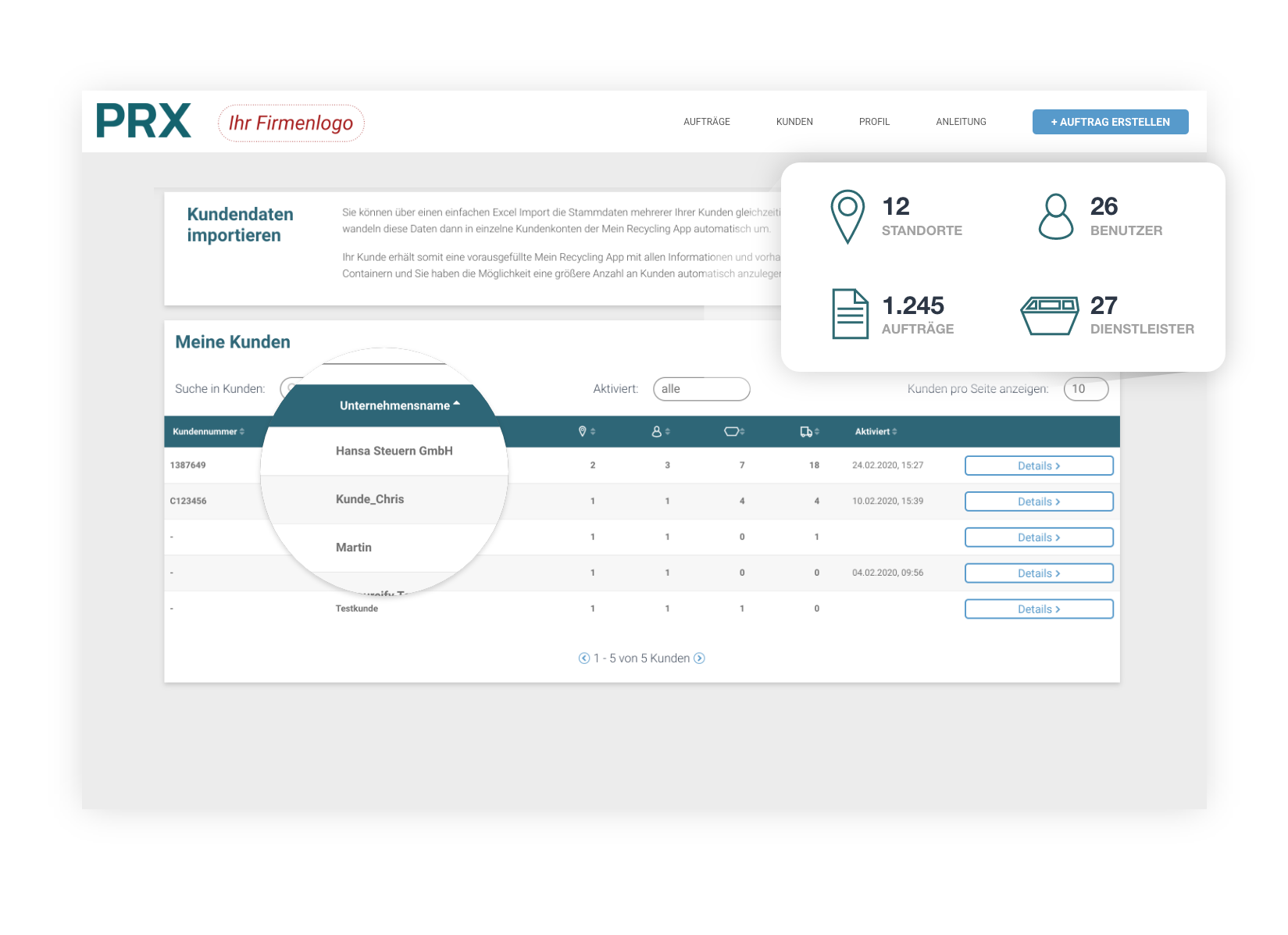
Task: Open the Kunden menu
Action: coord(794,122)
